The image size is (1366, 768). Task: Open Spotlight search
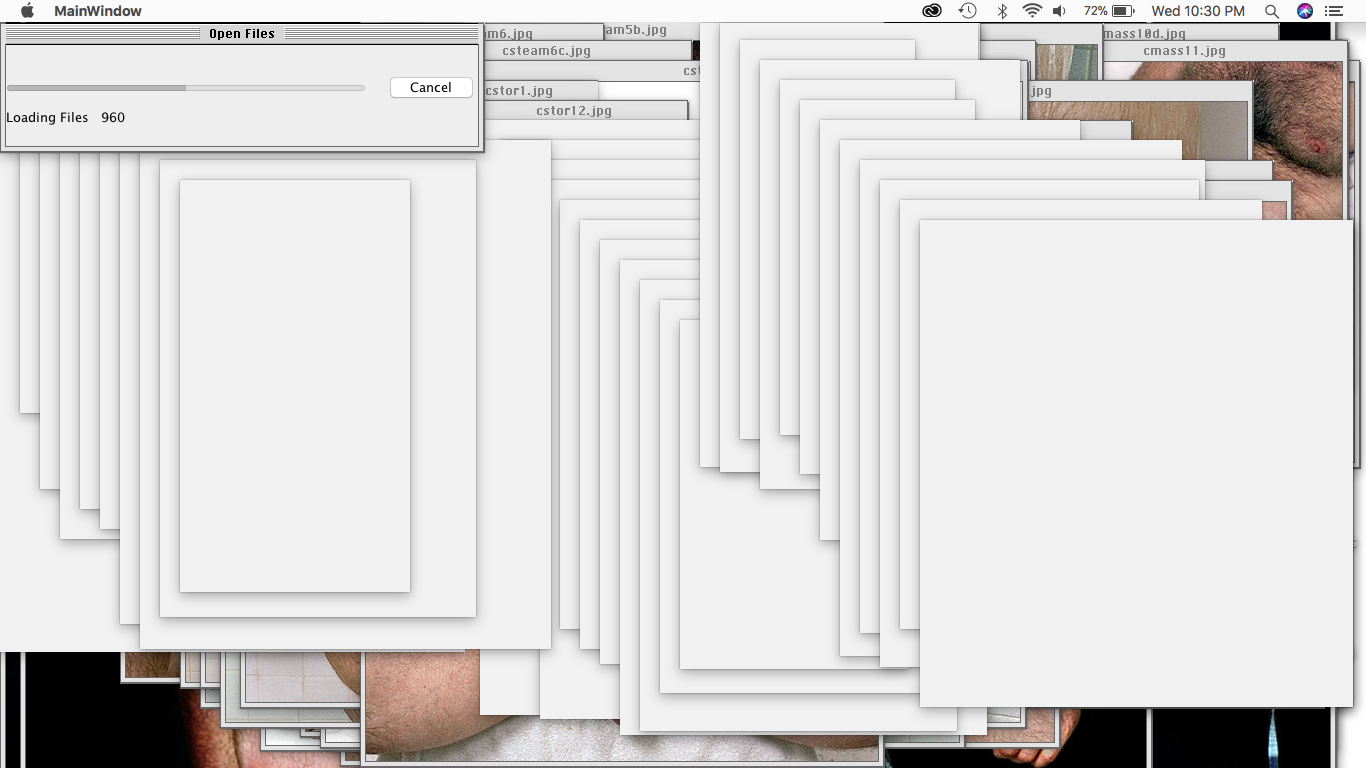click(x=1272, y=11)
